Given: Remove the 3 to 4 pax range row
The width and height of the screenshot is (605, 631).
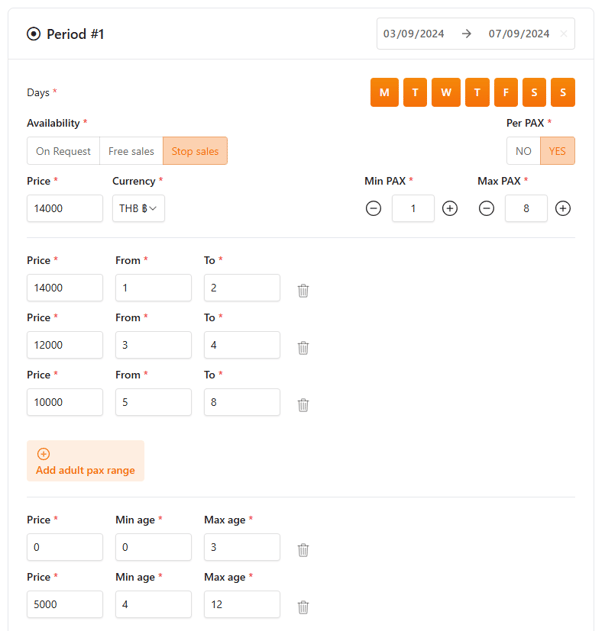Looking at the screenshot, I should click(303, 347).
